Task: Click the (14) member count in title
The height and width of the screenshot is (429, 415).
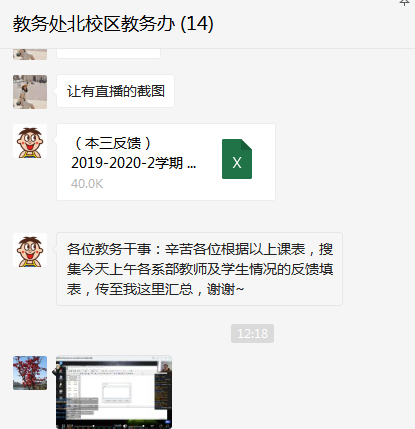Action: click(197, 24)
